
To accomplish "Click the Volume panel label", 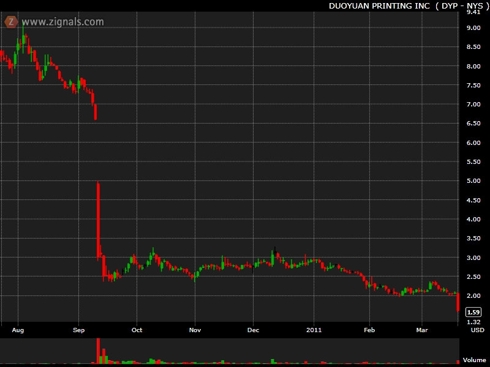I will [x=474, y=360].
